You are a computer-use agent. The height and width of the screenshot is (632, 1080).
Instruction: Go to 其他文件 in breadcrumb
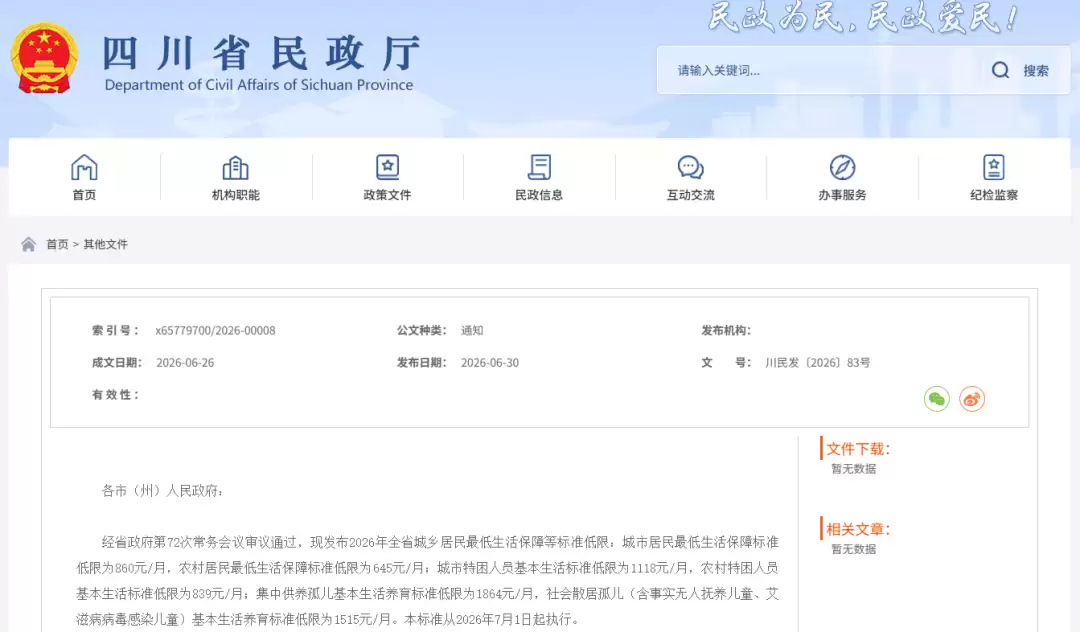[x=105, y=244]
